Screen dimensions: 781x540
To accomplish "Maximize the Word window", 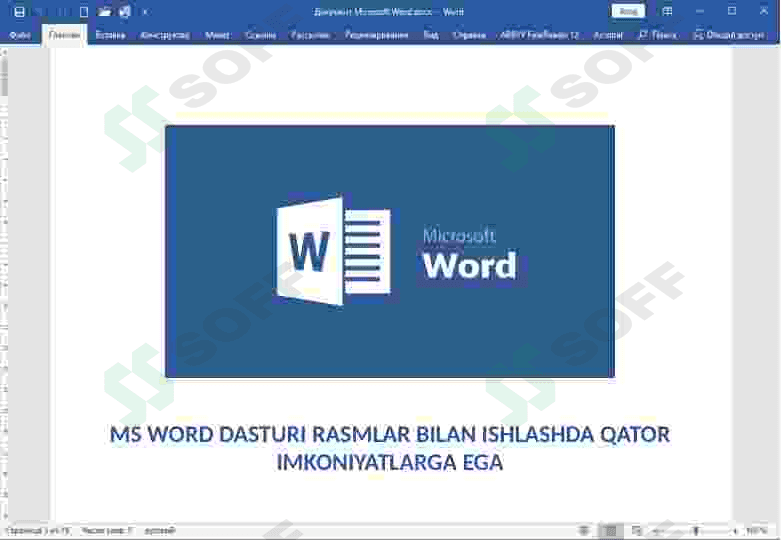I will tap(732, 11).
